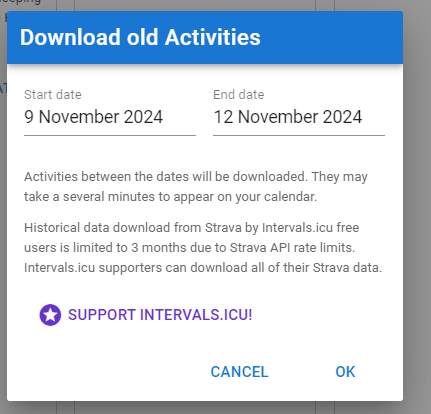Click the "Start date" field label
This screenshot has width=431, height=414.
click(53, 95)
